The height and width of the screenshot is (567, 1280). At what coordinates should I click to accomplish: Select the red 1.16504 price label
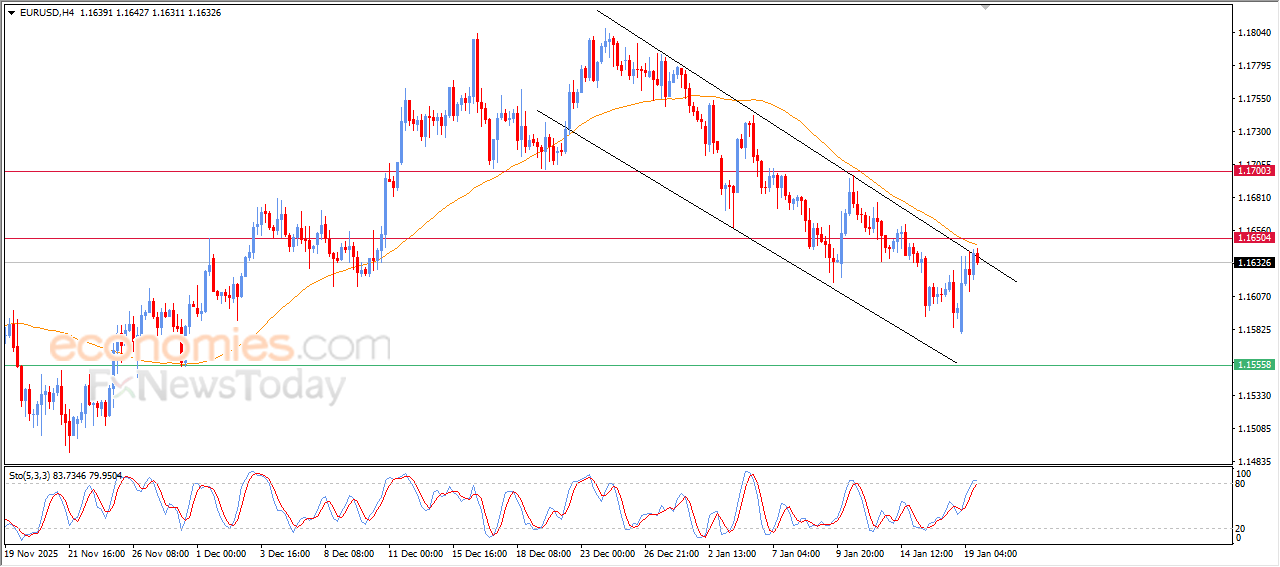point(1254,238)
